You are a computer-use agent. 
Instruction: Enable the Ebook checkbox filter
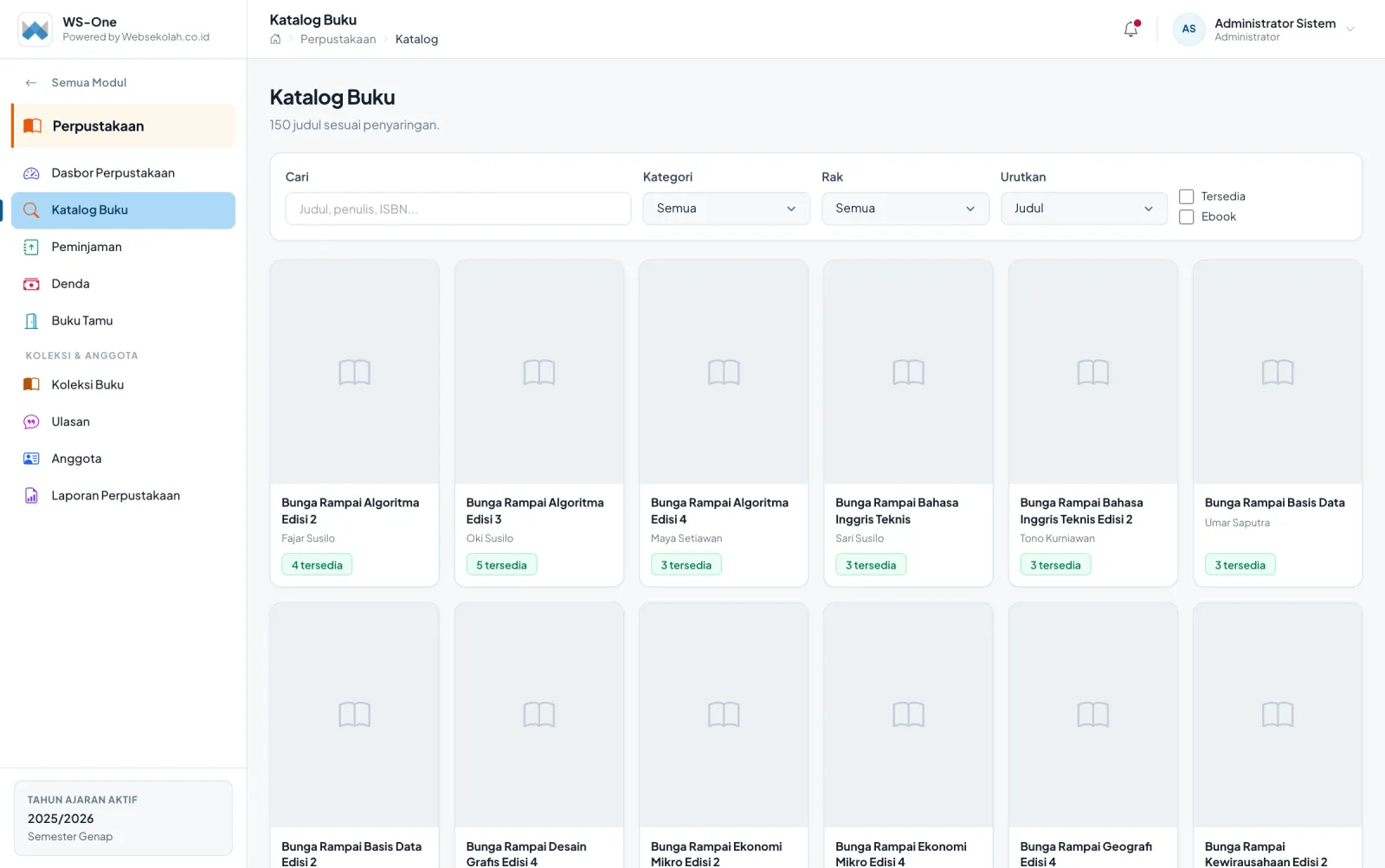pos(1187,217)
